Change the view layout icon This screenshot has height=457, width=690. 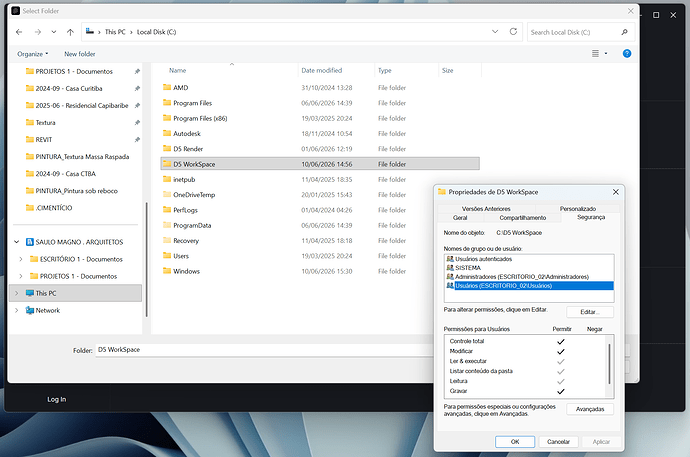click(595, 54)
